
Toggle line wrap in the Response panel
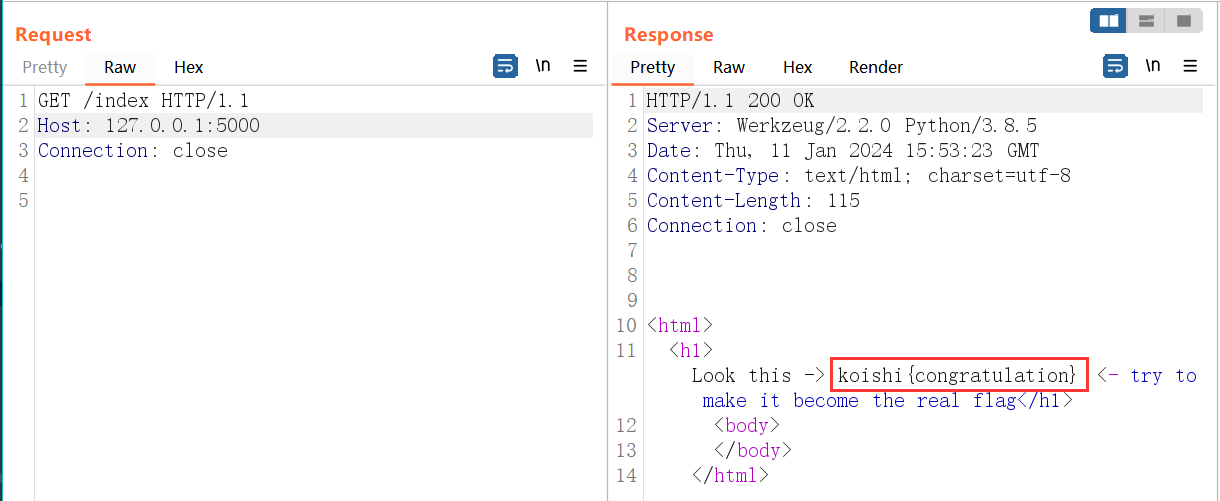tap(1115, 67)
